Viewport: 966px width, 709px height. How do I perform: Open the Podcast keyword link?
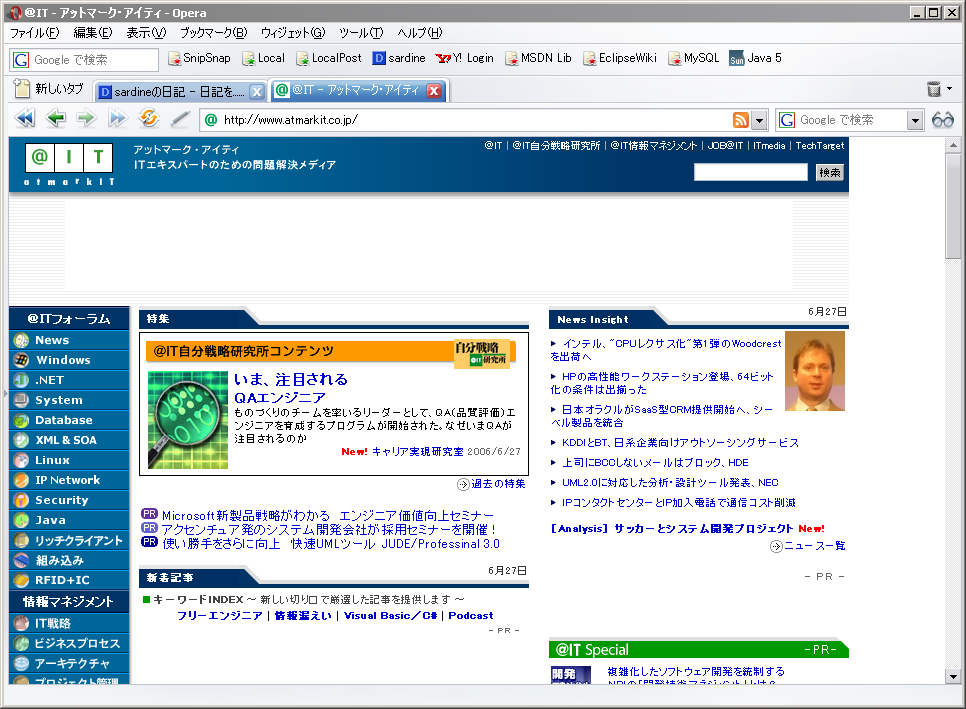(x=471, y=615)
